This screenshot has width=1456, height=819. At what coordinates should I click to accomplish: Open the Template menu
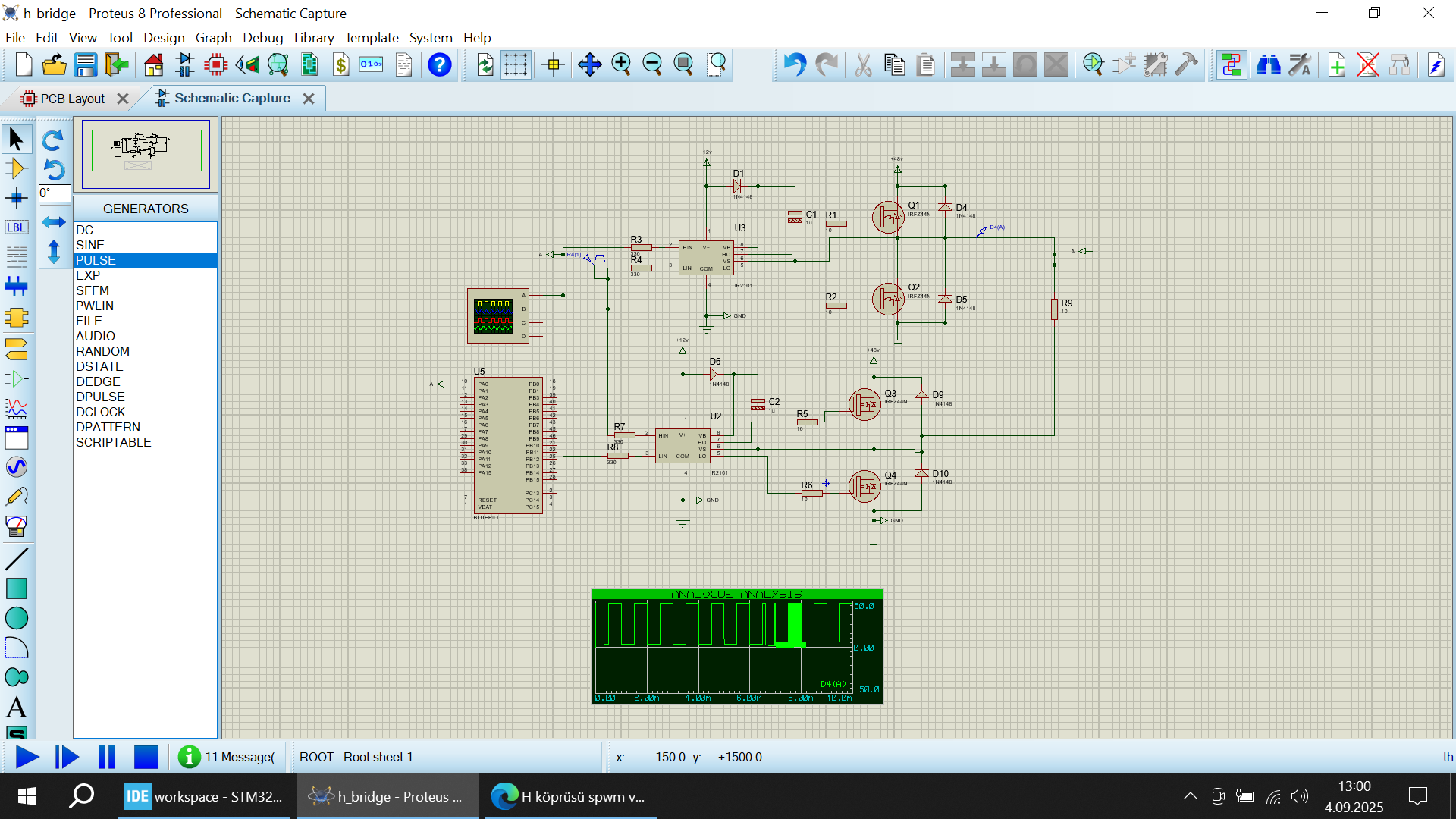tap(372, 38)
